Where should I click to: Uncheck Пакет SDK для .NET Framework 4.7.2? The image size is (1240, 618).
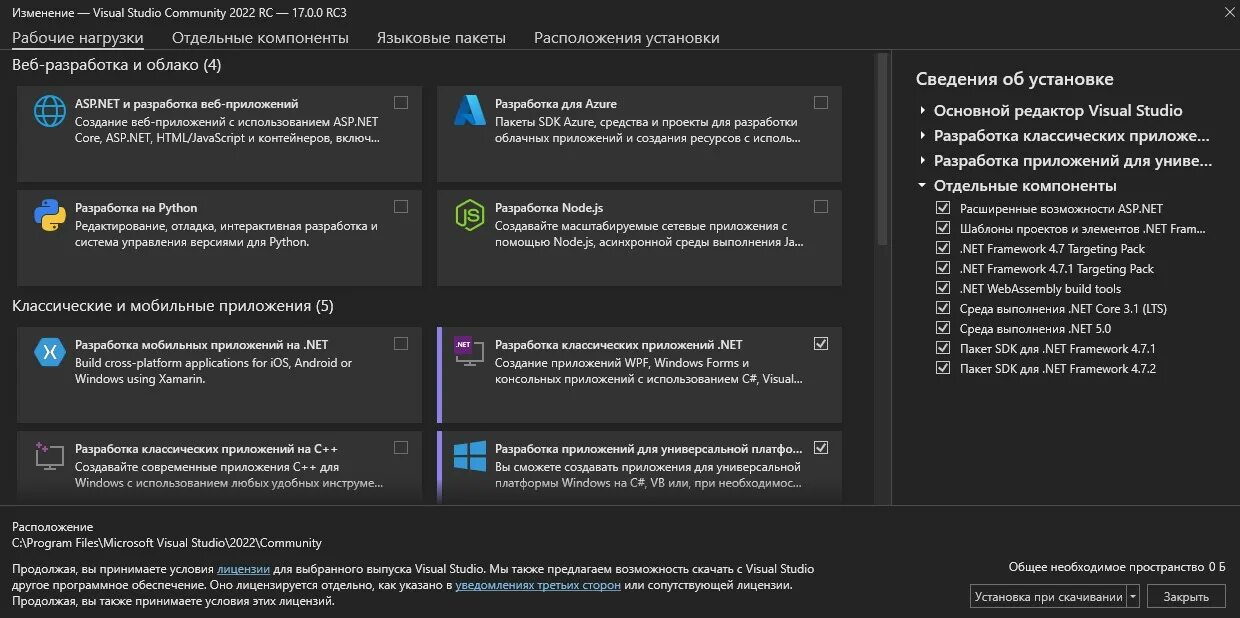[942, 368]
